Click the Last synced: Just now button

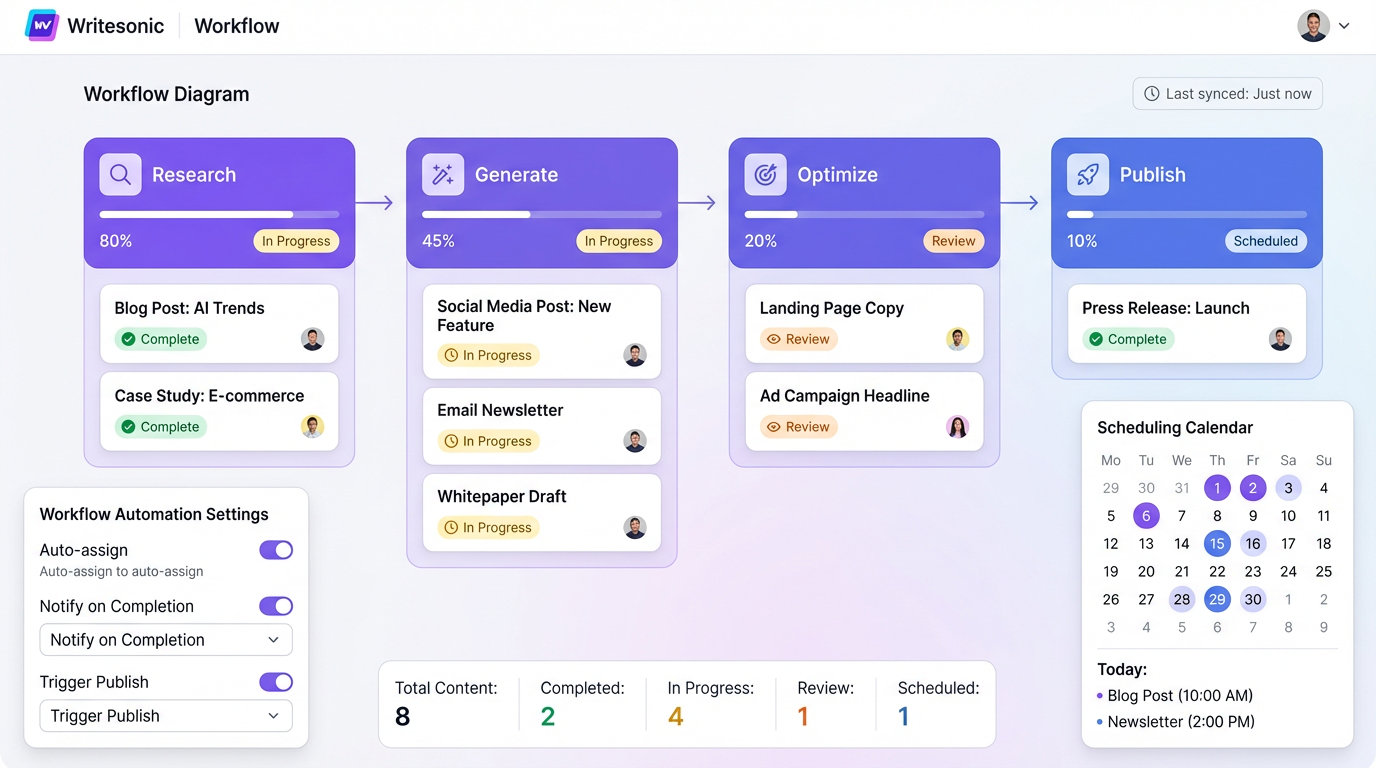1227,93
